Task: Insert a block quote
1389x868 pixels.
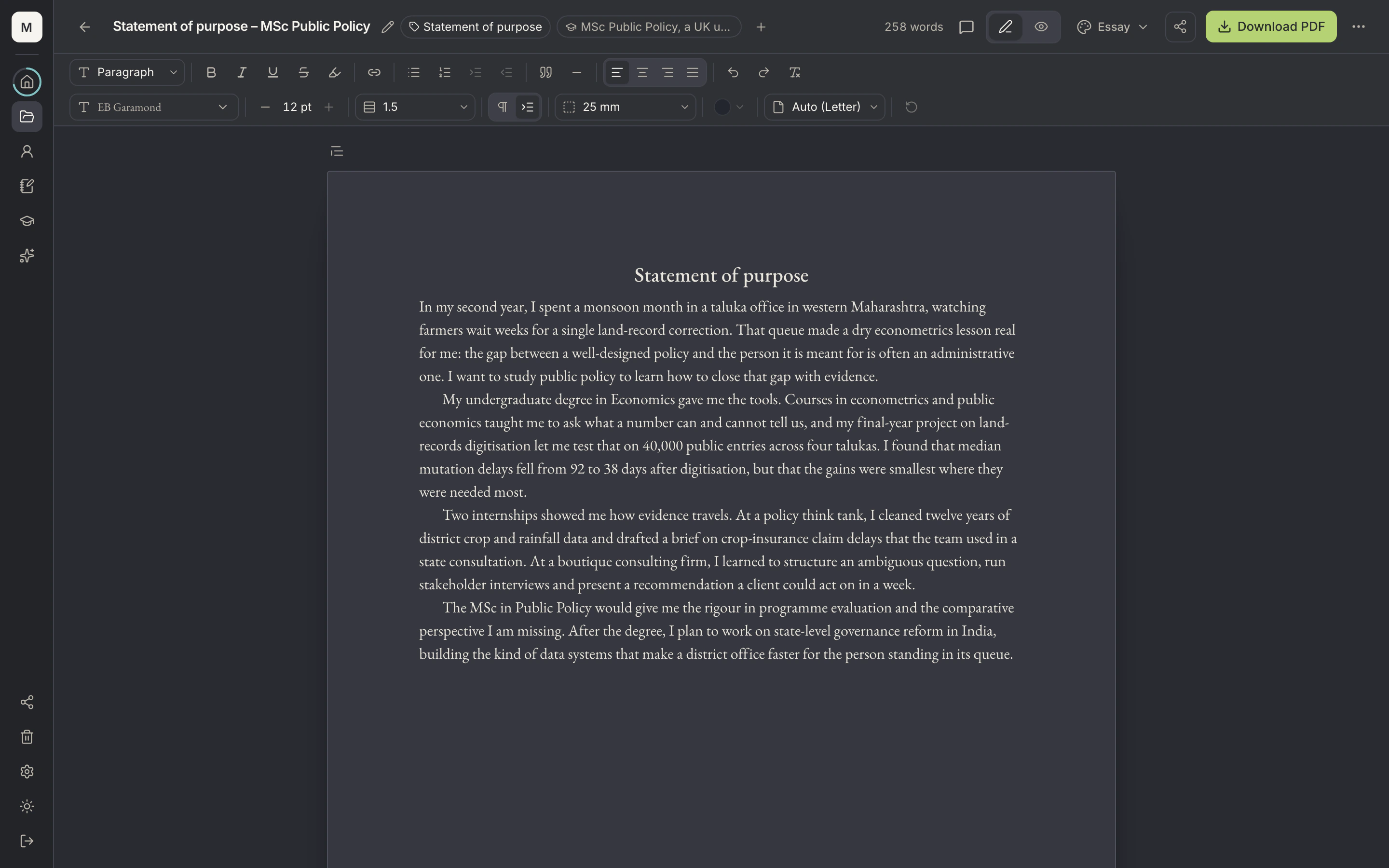Action: (546, 72)
